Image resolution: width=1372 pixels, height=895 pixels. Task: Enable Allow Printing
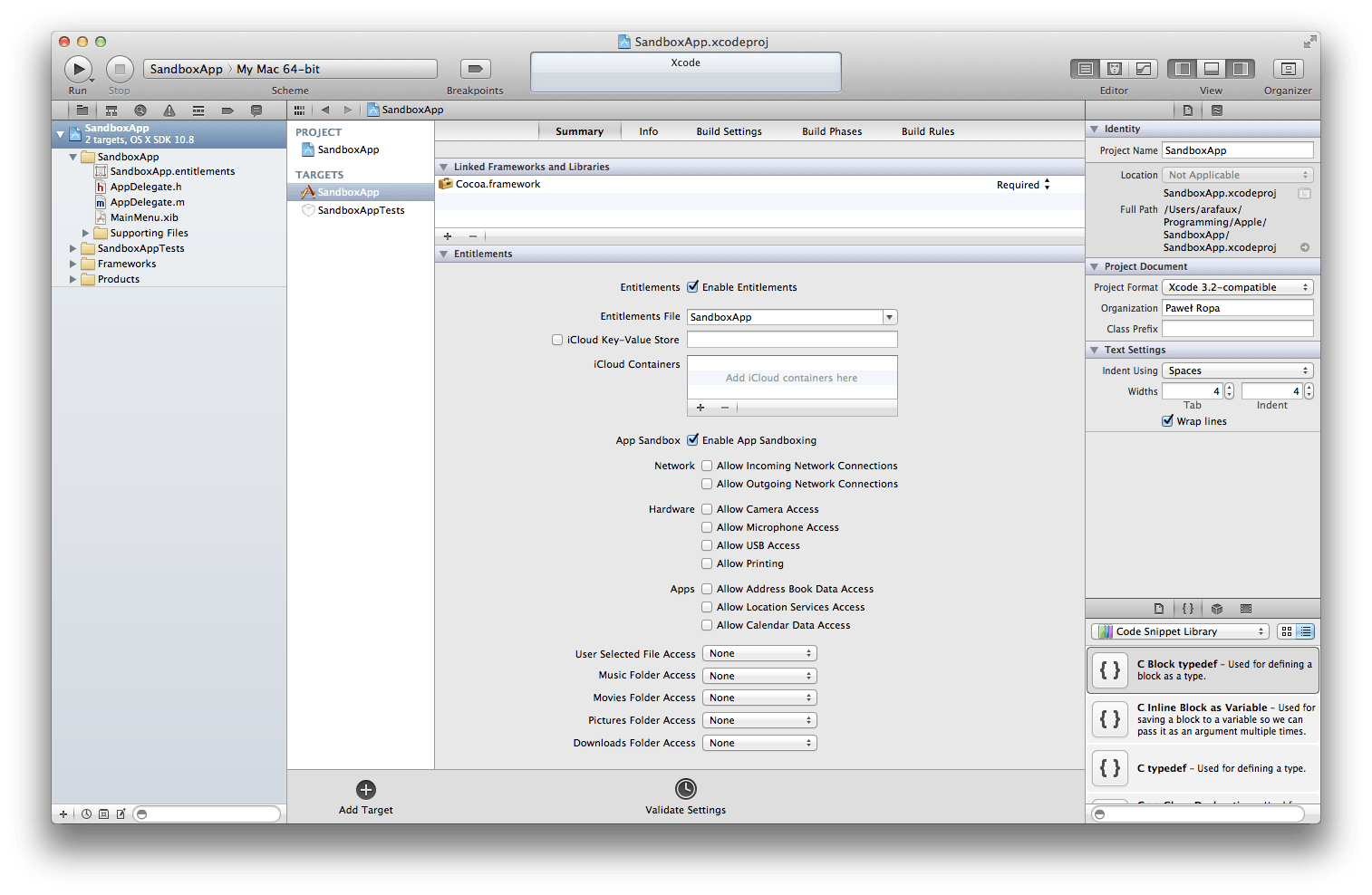707,563
